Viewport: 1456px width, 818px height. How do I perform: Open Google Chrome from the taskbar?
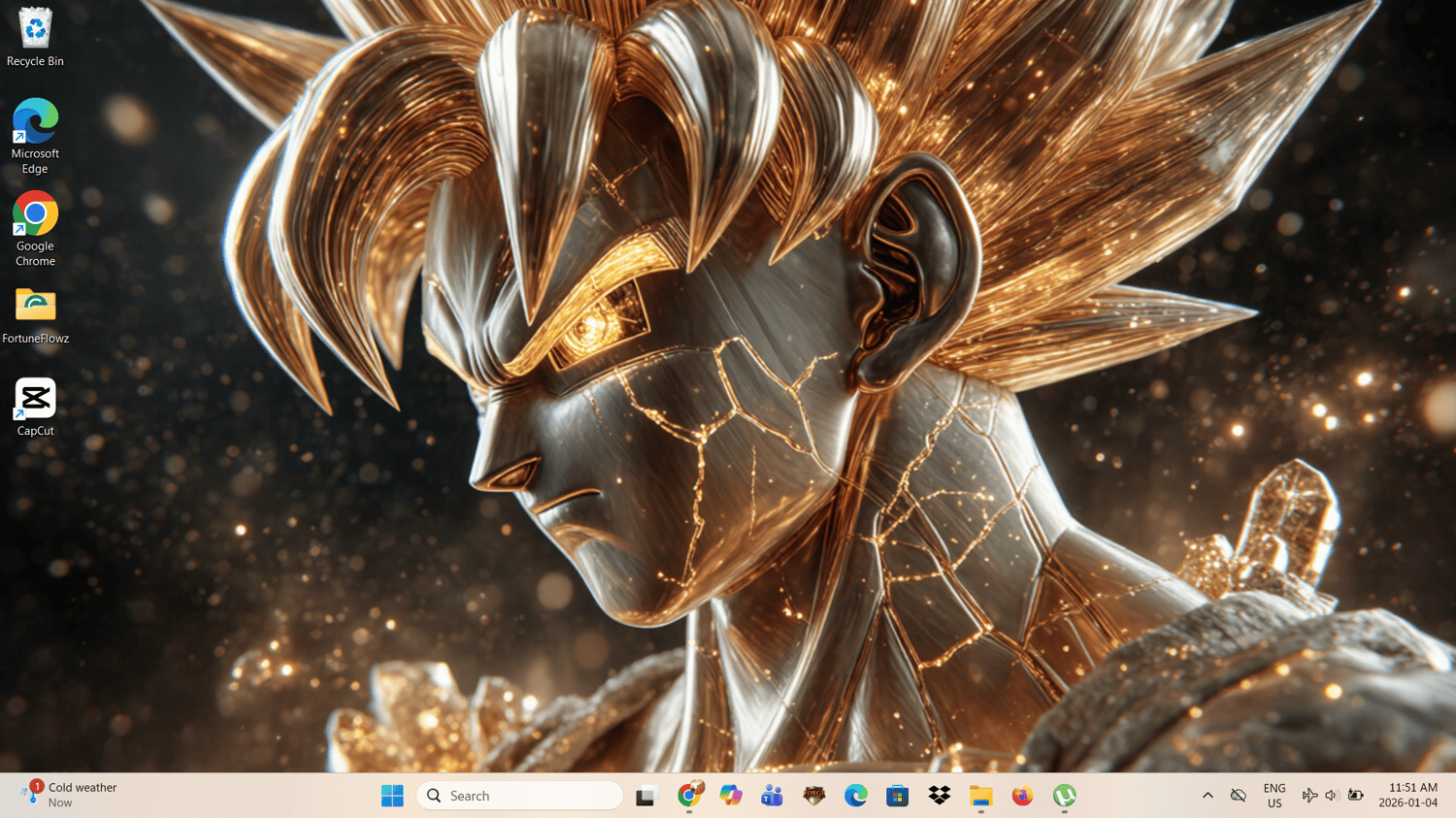(x=690, y=796)
